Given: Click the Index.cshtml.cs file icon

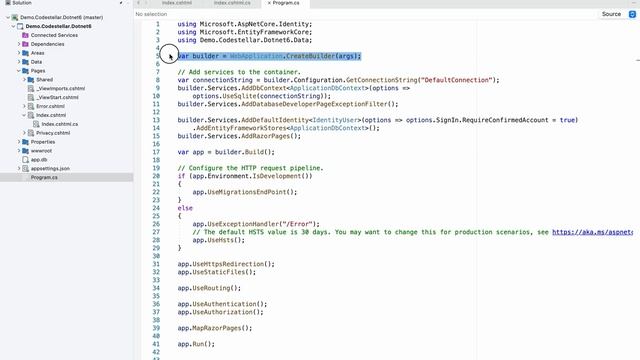Looking at the screenshot, I should (x=36, y=124).
